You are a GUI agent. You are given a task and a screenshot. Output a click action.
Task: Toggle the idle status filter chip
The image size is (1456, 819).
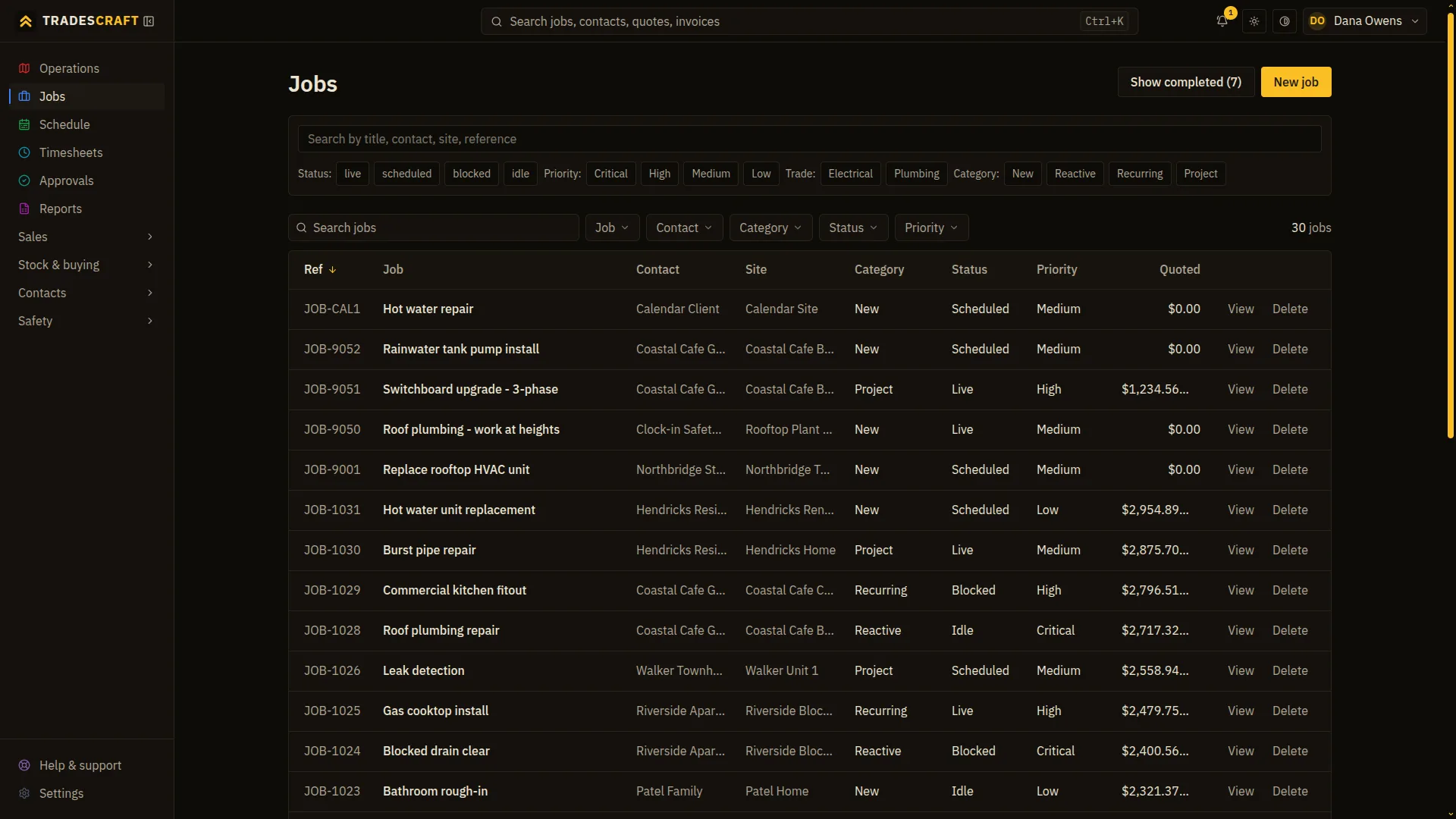pyautogui.click(x=520, y=174)
